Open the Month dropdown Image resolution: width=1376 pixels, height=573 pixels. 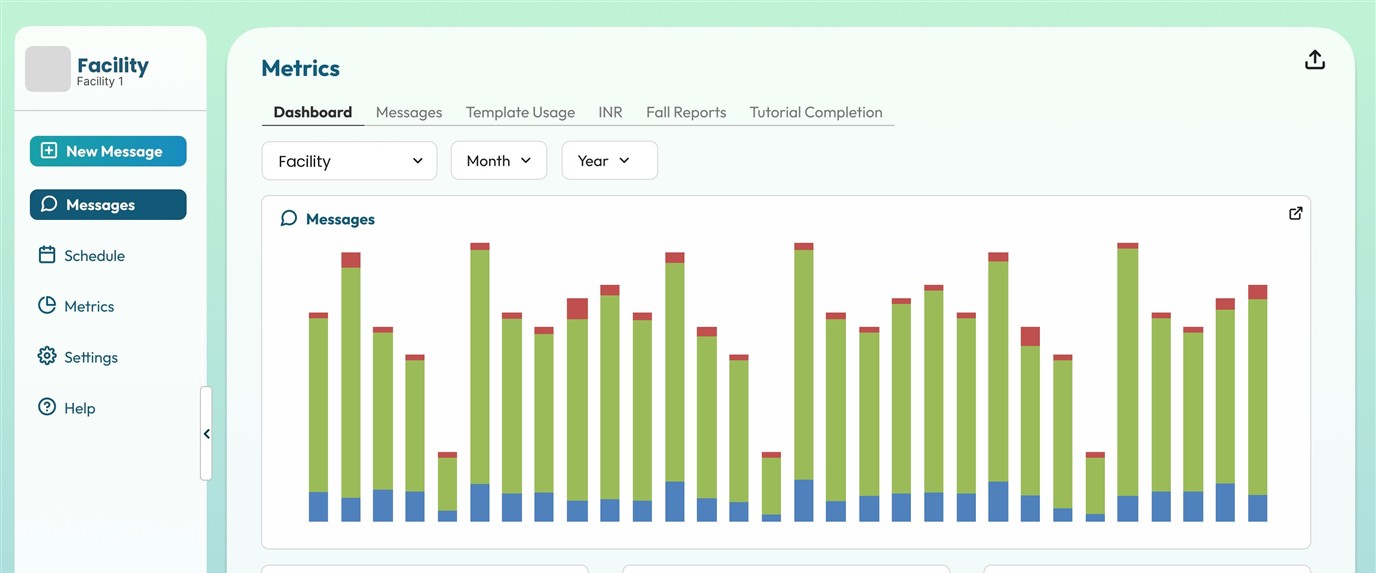(499, 160)
